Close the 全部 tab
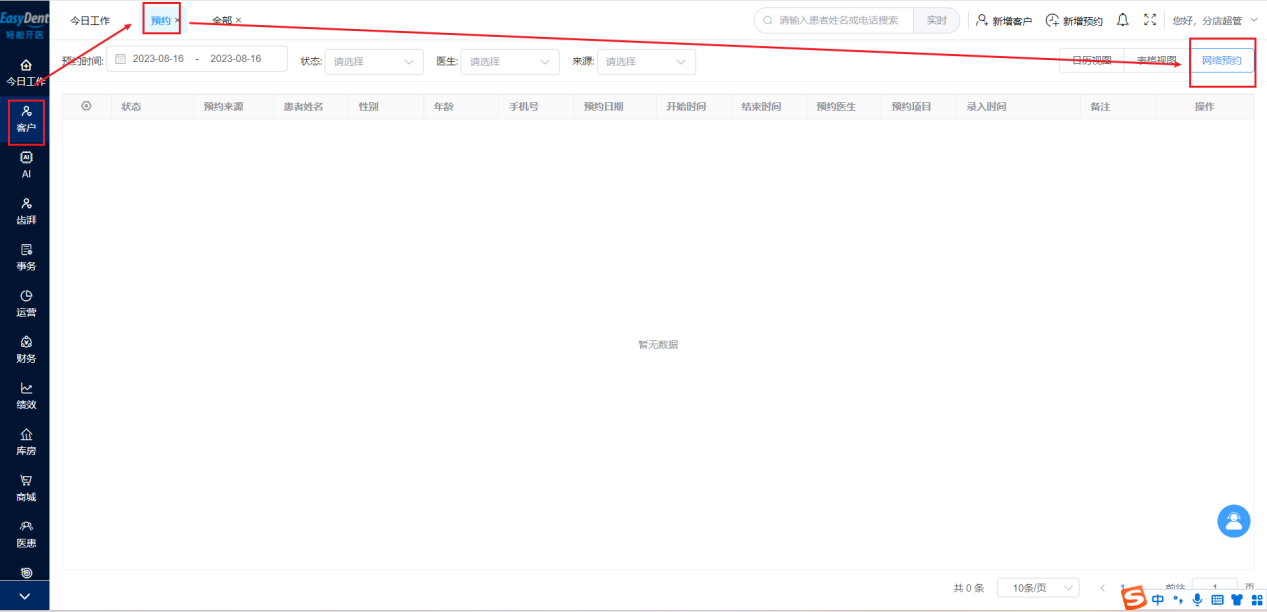The height and width of the screenshot is (612, 1267). (239, 20)
